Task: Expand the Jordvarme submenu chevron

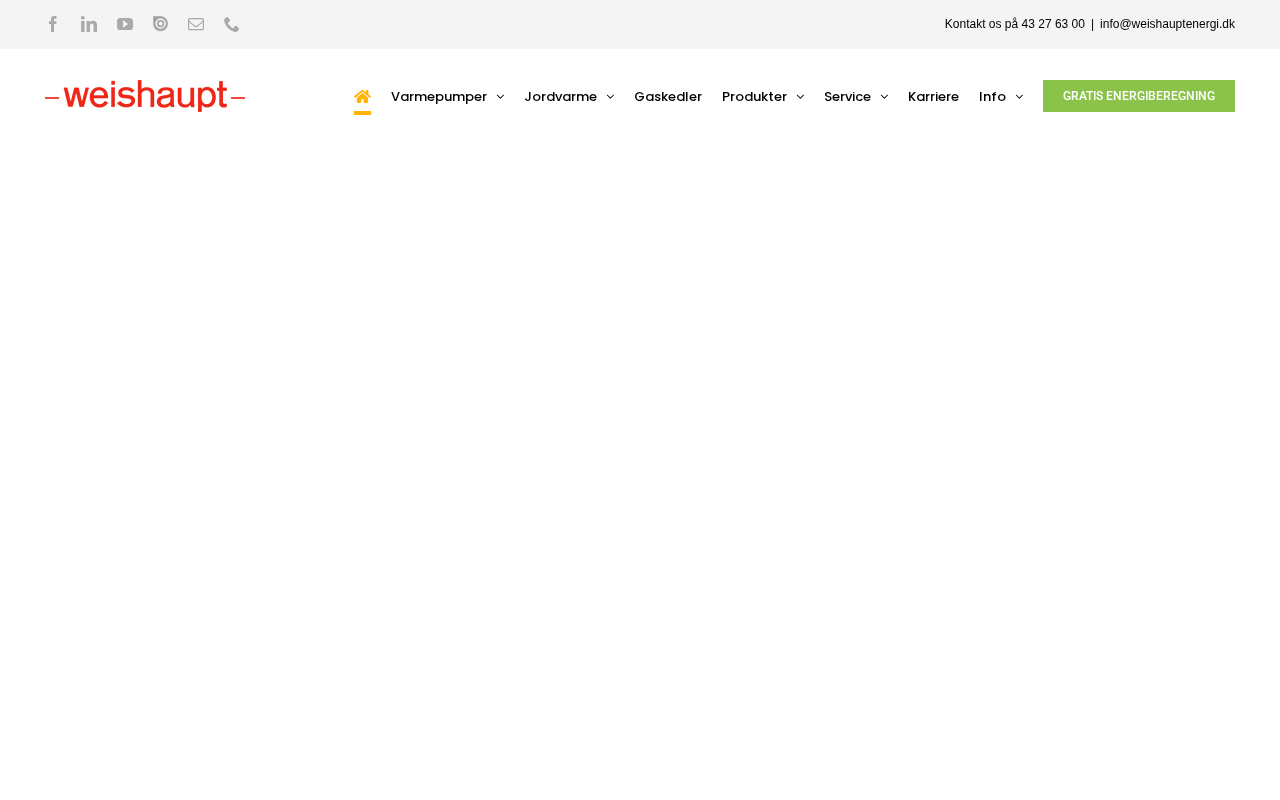Action: 610,97
